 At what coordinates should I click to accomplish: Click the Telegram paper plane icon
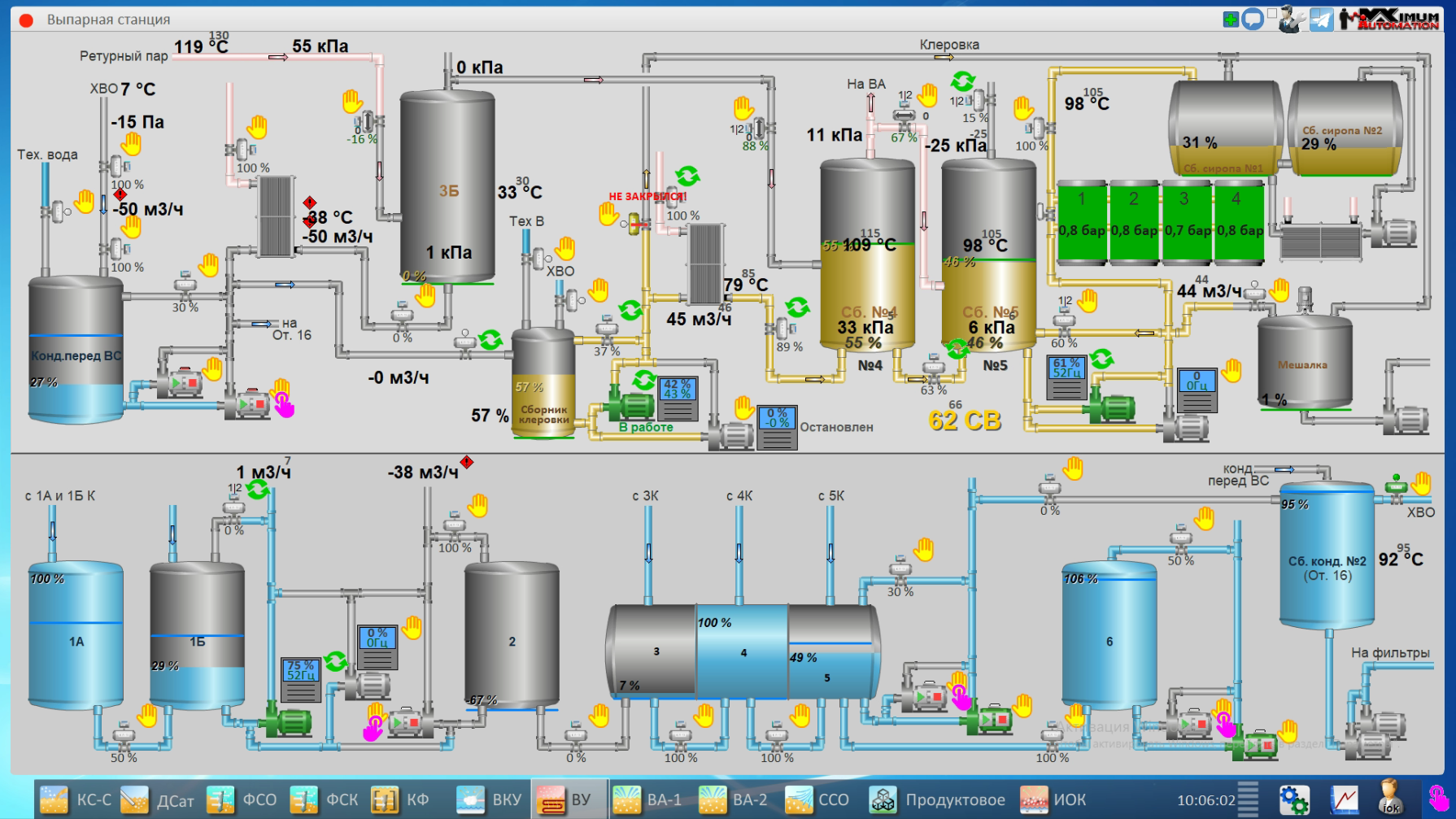[1321, 19]
